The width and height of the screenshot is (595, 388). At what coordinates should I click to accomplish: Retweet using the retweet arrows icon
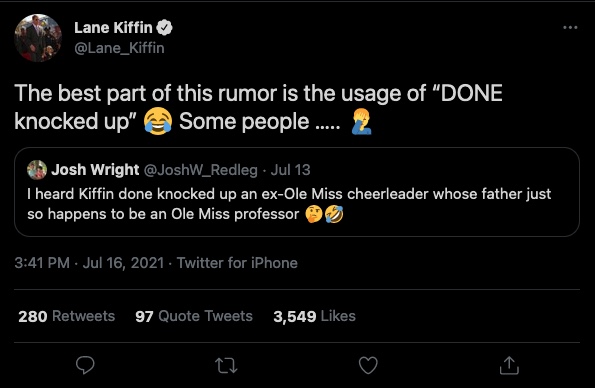tap(227, 366)
